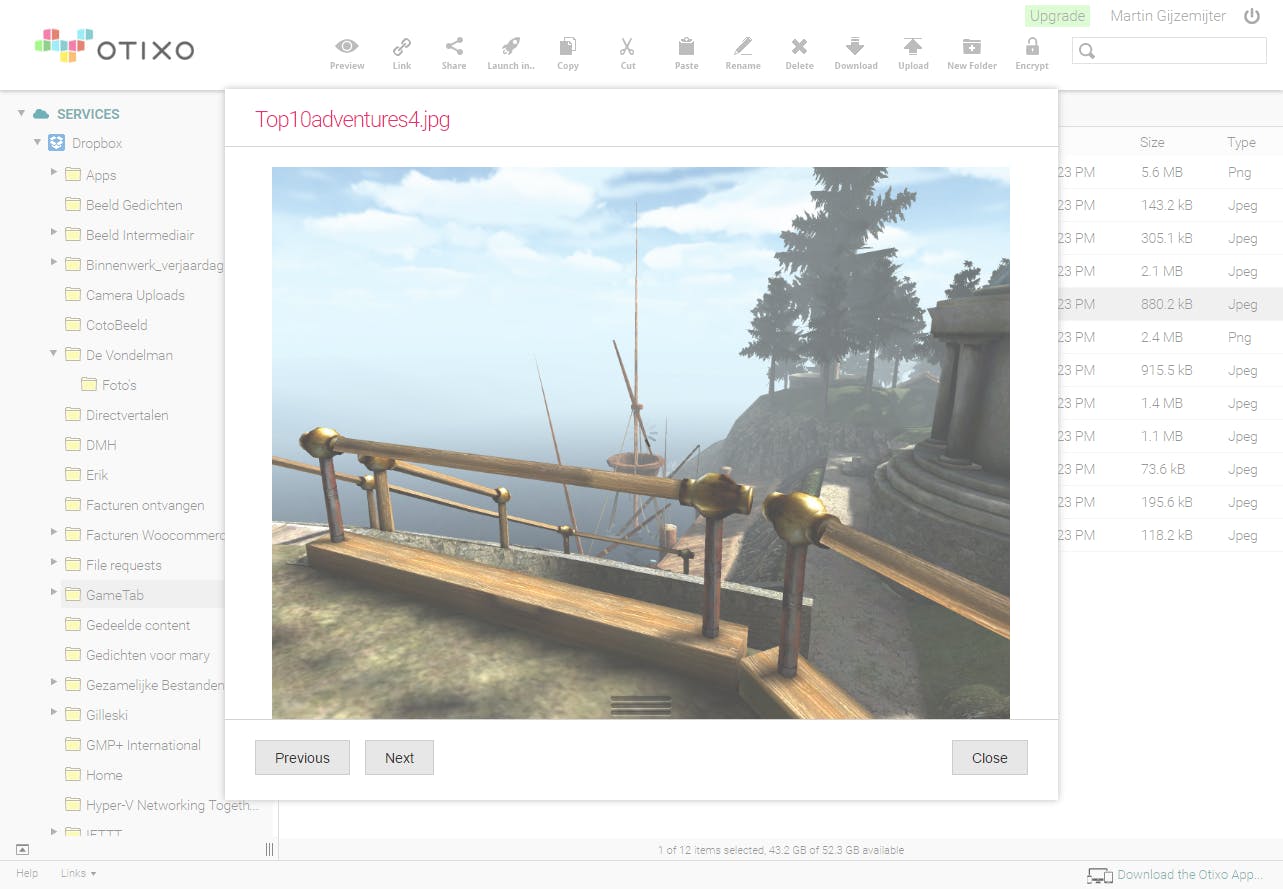Click the Cut scissors icon
Image resolution: width=1283 pixels, height=889 pixels.
click(627, 46)
